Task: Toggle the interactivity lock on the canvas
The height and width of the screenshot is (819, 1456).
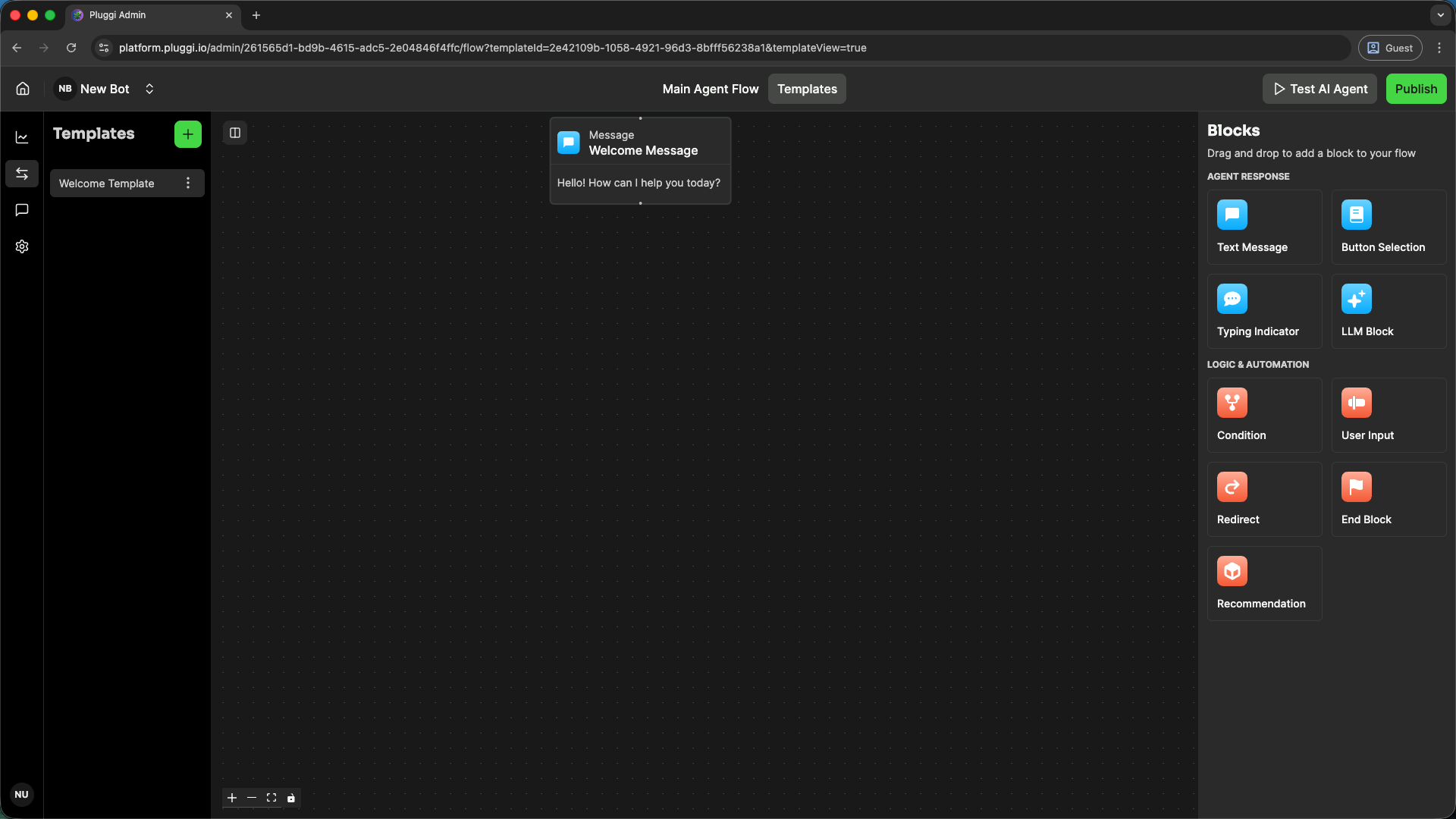Action: [x=291, y=798]
